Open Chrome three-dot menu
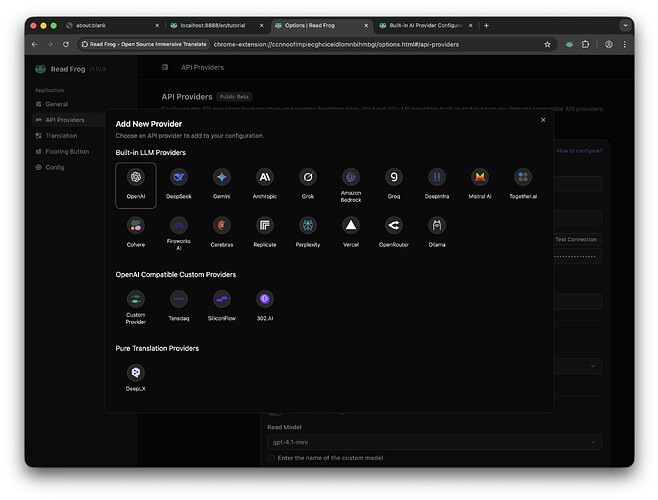Image resolution: width=658 pixels, height=500 pixels. click(x=624, y=44)
